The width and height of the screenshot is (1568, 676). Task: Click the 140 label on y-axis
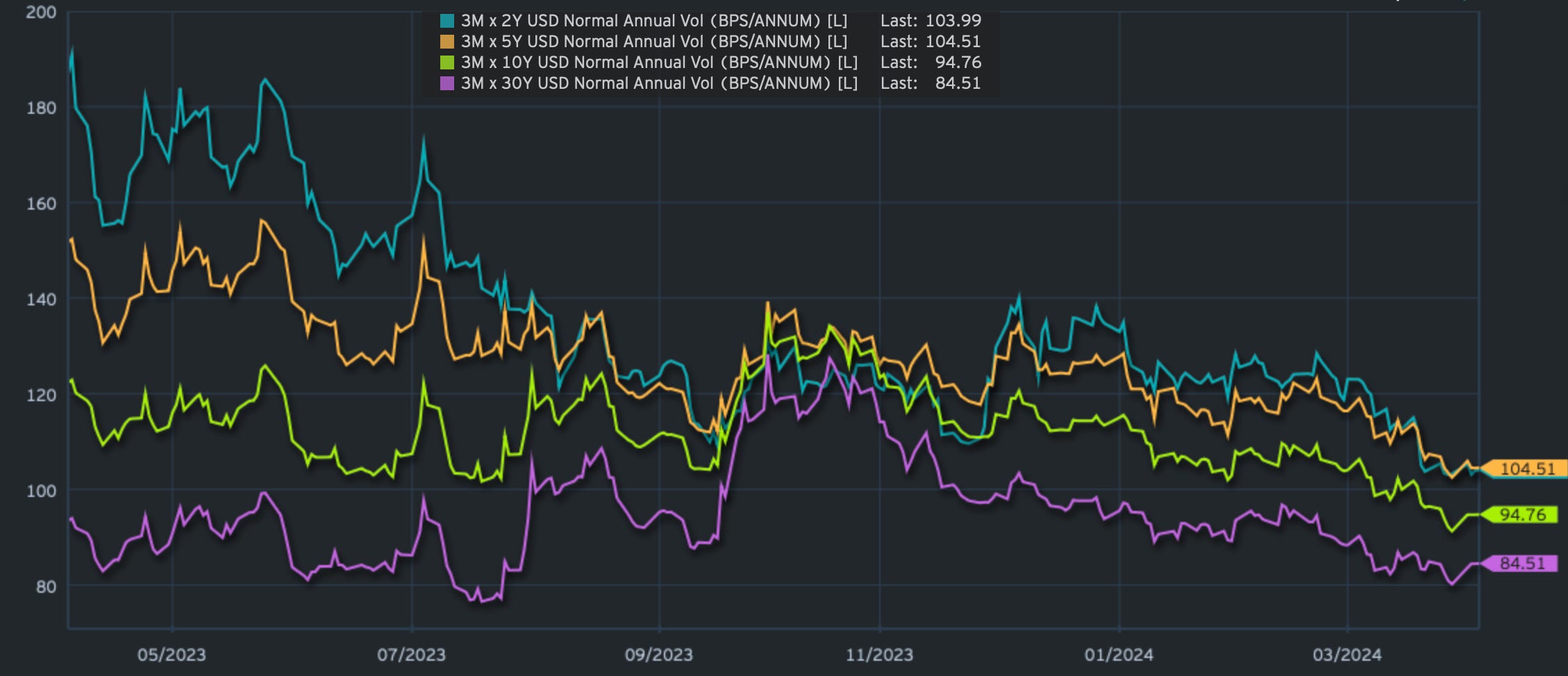coord(41,299)
